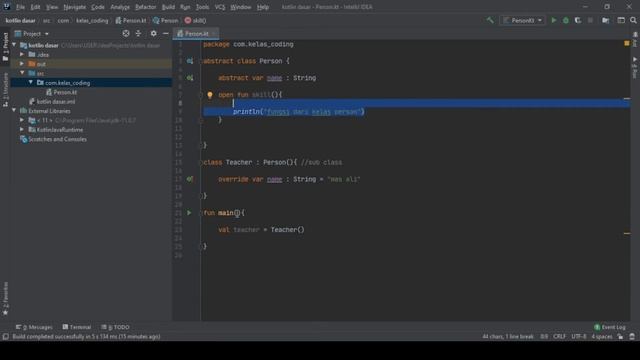Image resolution: width=640 pixels, height=360 pixels.
Task: Select kotlin dasar.iml file in tree
Action: point(52,102)
